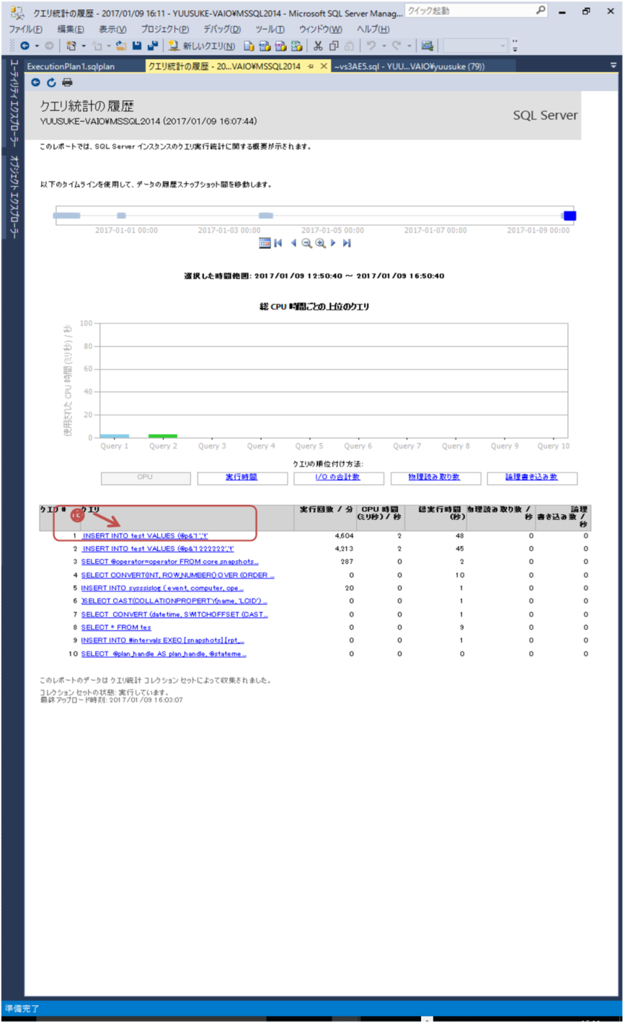This screenshot has height=1024, width=625.
Task: Step to previous snapshot arrow
Action: coord(293,243)
